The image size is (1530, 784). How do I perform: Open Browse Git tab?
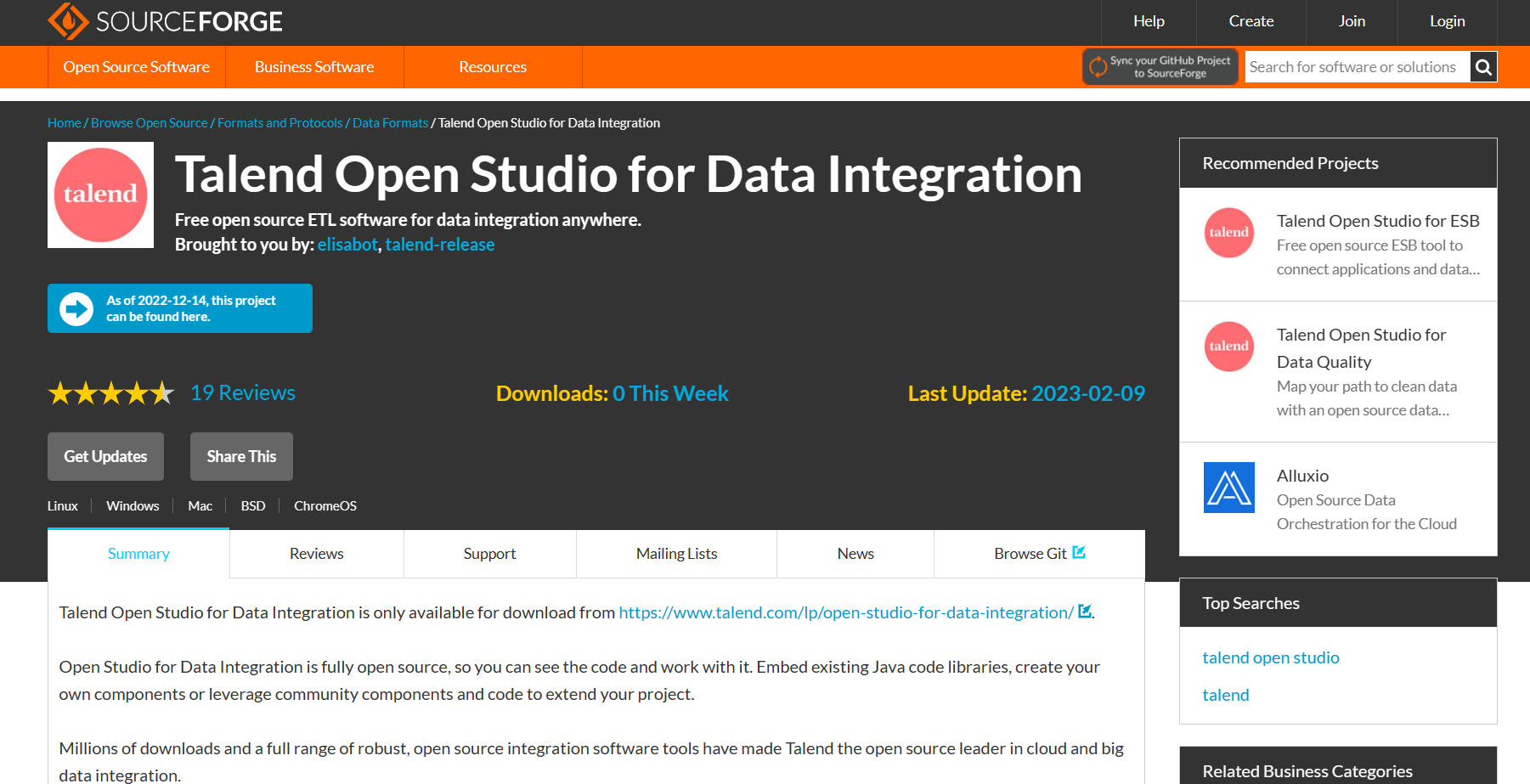click(1039, 554)
